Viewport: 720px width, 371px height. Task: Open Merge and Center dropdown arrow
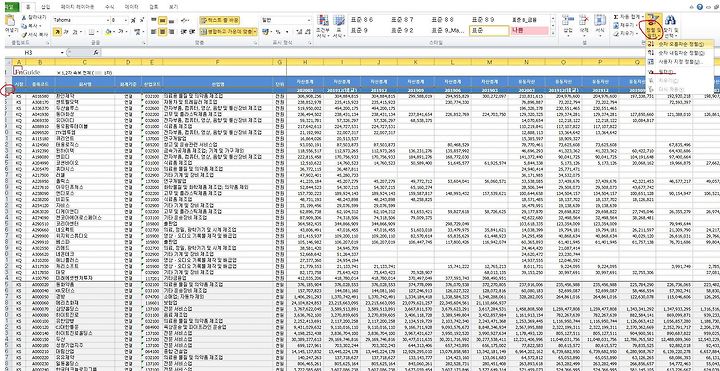pos(255,32)
